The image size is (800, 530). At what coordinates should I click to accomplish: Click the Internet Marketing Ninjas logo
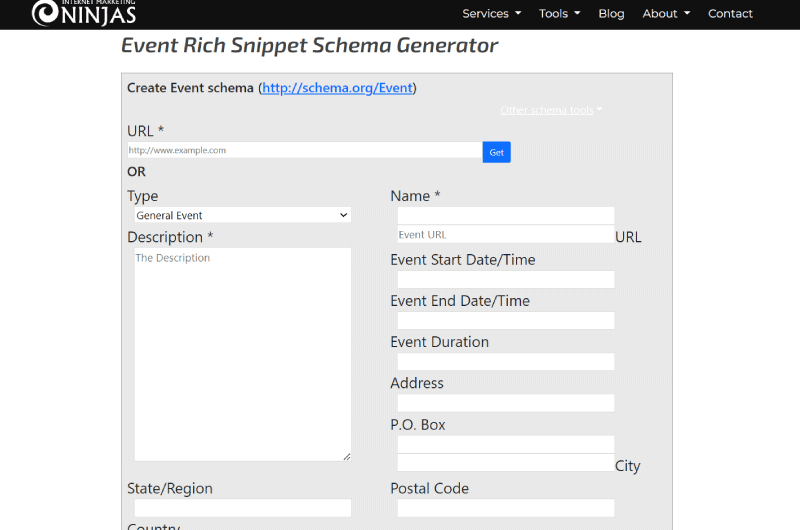(x=84, y=12)
